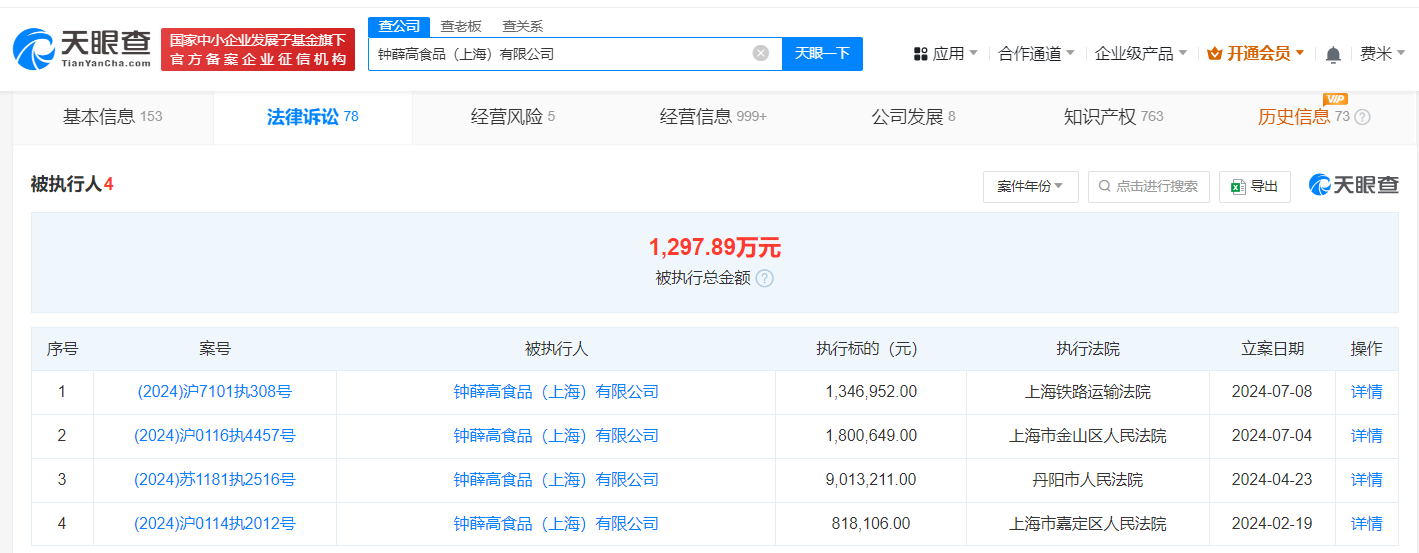
Task: Open case (2024)沪7101执308号
Action: (214, 392)
